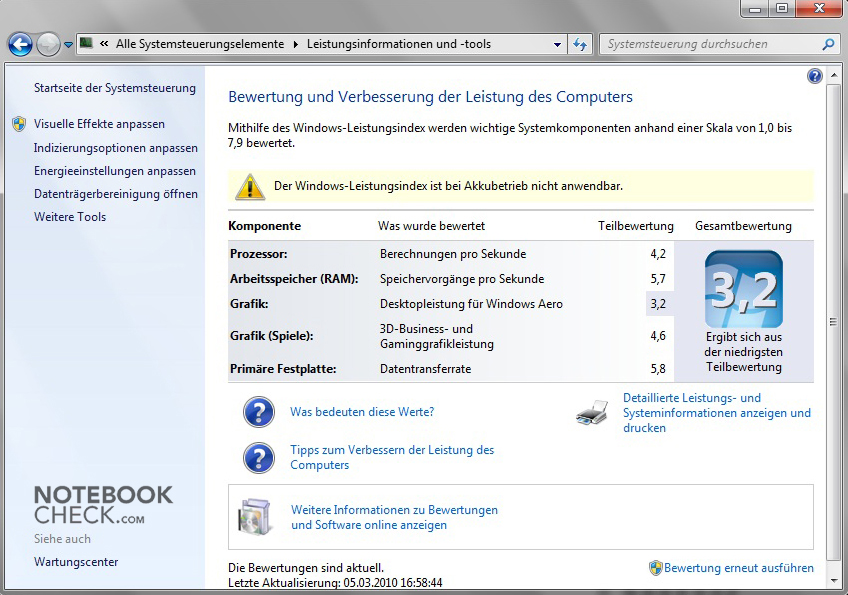Open the address bar history dropdown
Viewport: 848px width, 595px height.
(x=557, y=44)
